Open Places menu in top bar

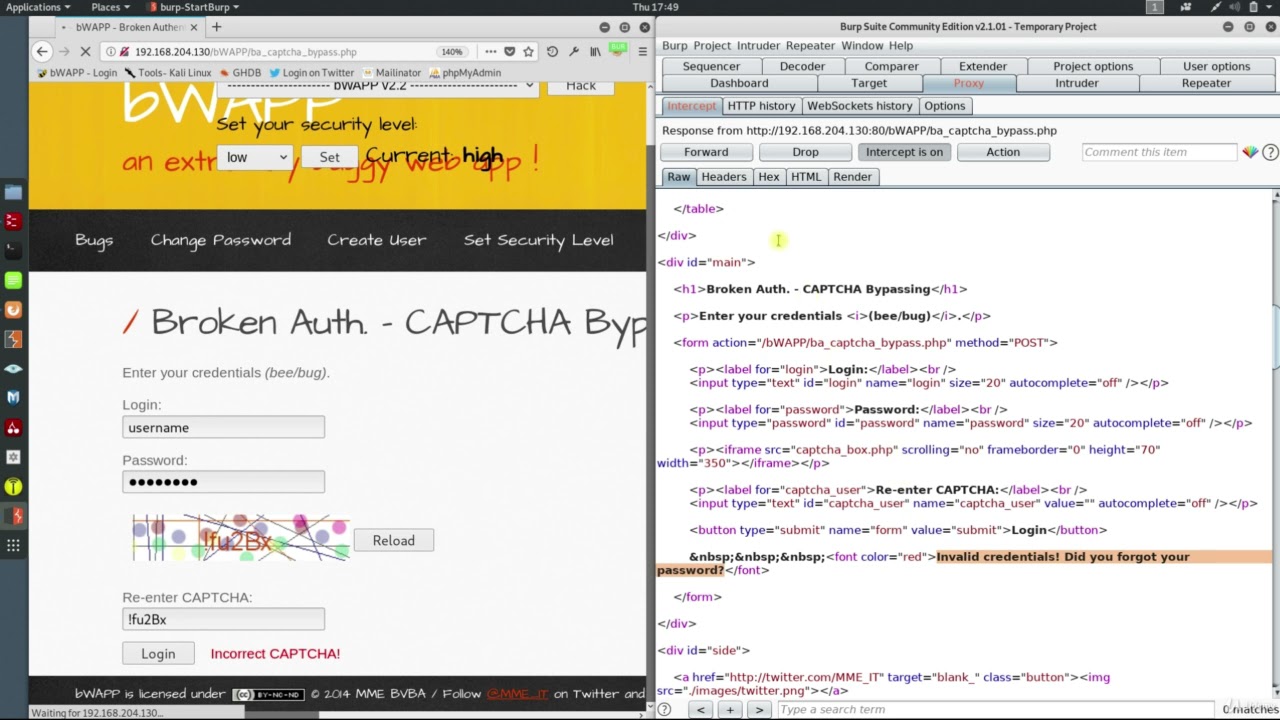[x=110, y=7]
